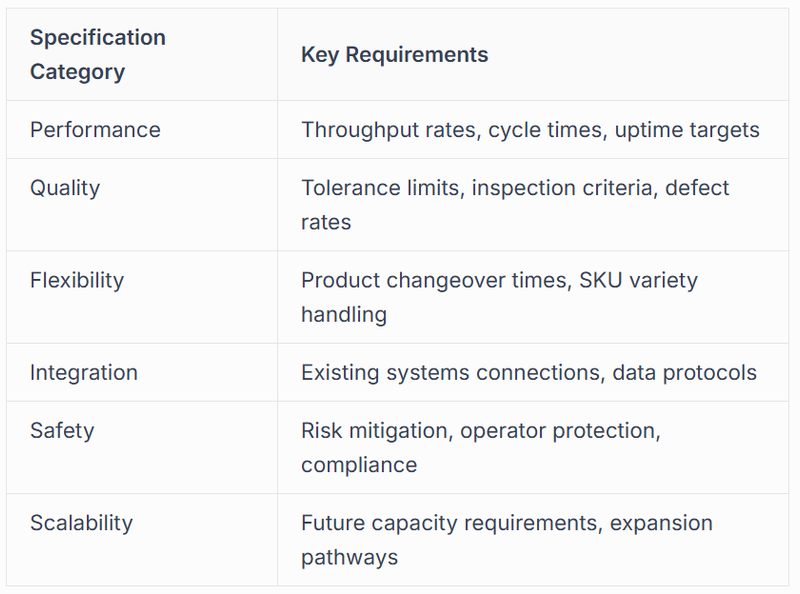Select the Performance category cell
800x594 pixels.
[x=95, y=130]
